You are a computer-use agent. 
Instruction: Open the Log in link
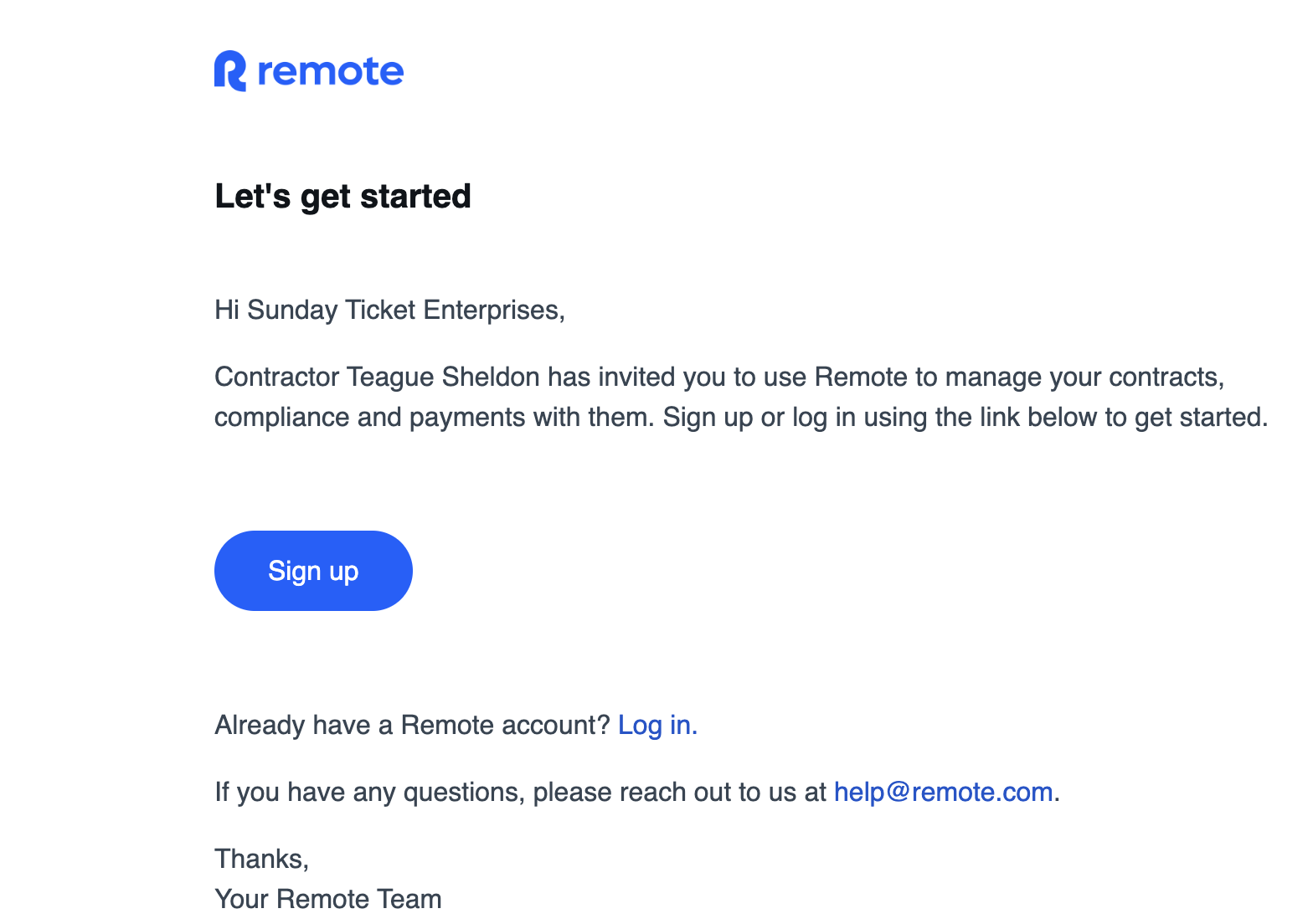(x=657, y=725)
